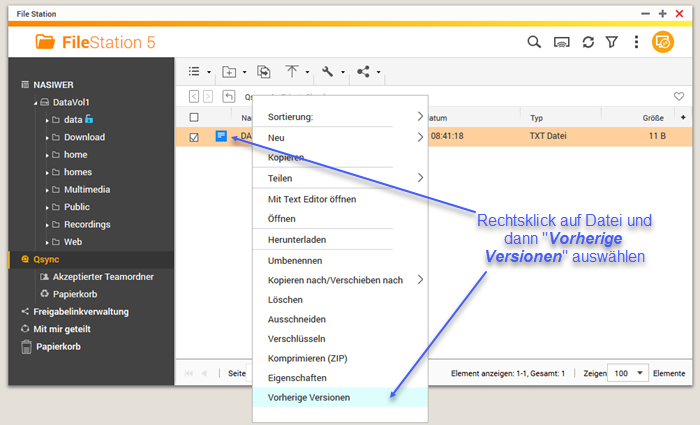Screen dimensions: 700x425
Task: Open the view mode dropdown arrow
Action: pyautogui.click(x=208, y=72)
